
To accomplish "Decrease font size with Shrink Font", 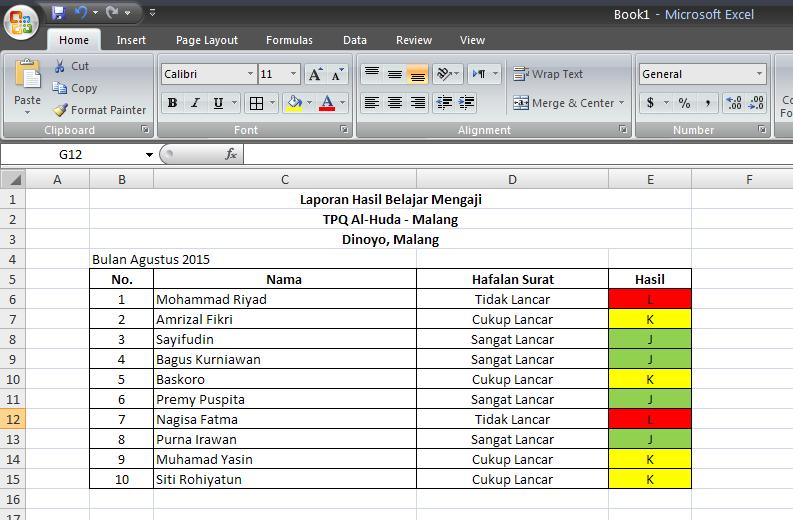I will (x=337, y=74).
